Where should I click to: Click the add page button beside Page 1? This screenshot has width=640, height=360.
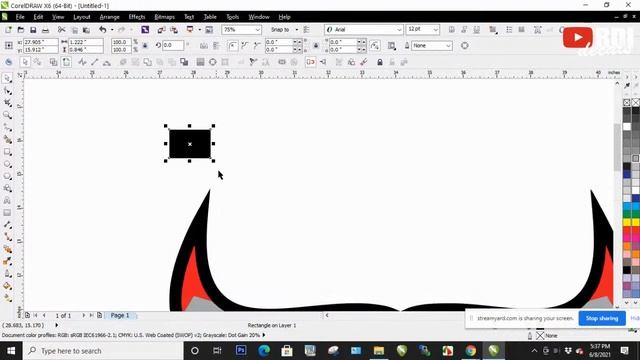(99, 316)
